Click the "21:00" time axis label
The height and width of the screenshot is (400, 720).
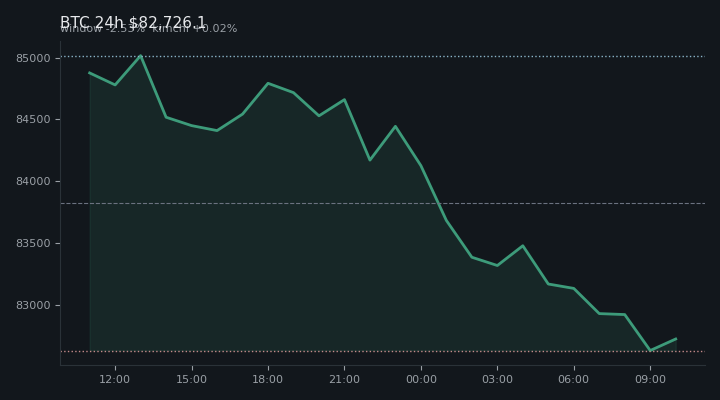(344, 379)
